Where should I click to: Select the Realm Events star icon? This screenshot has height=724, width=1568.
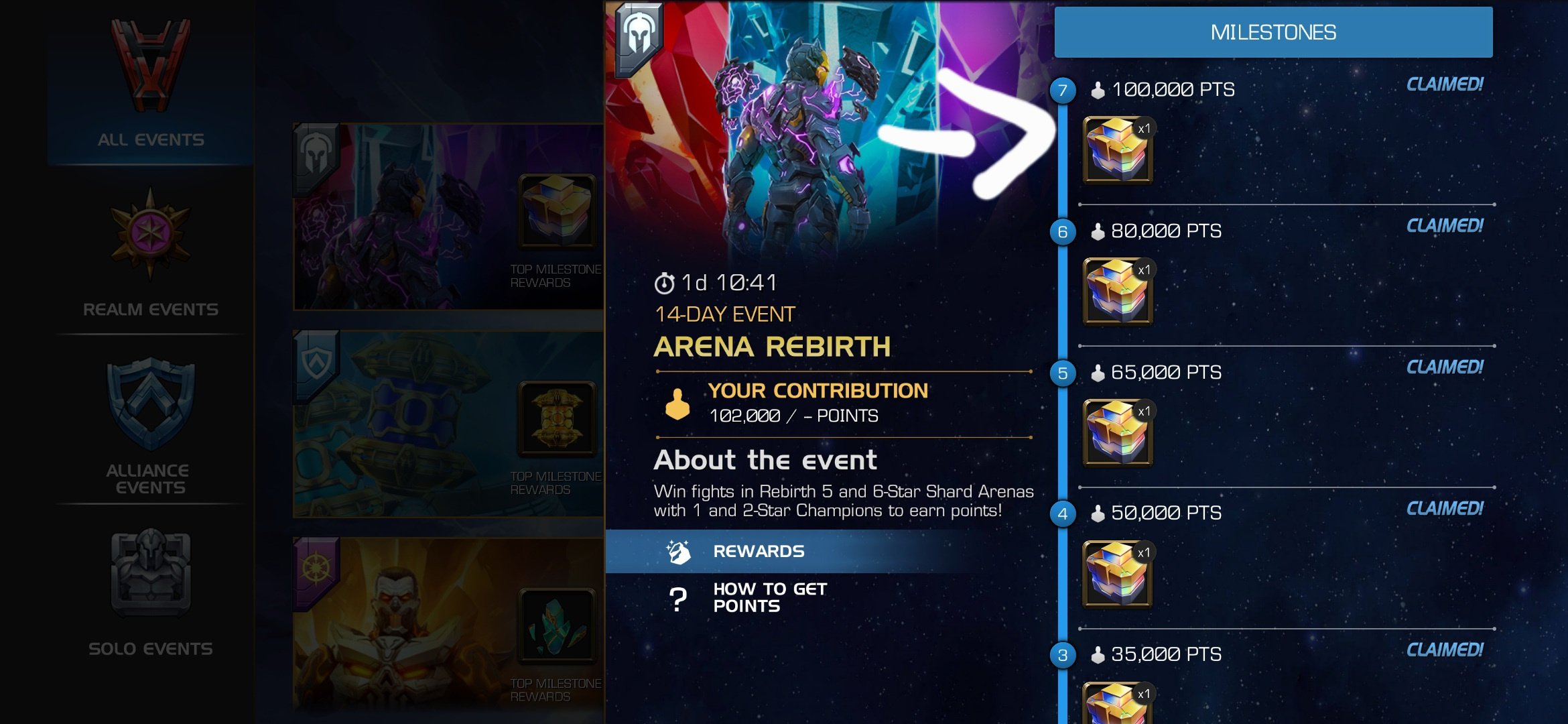150,234
